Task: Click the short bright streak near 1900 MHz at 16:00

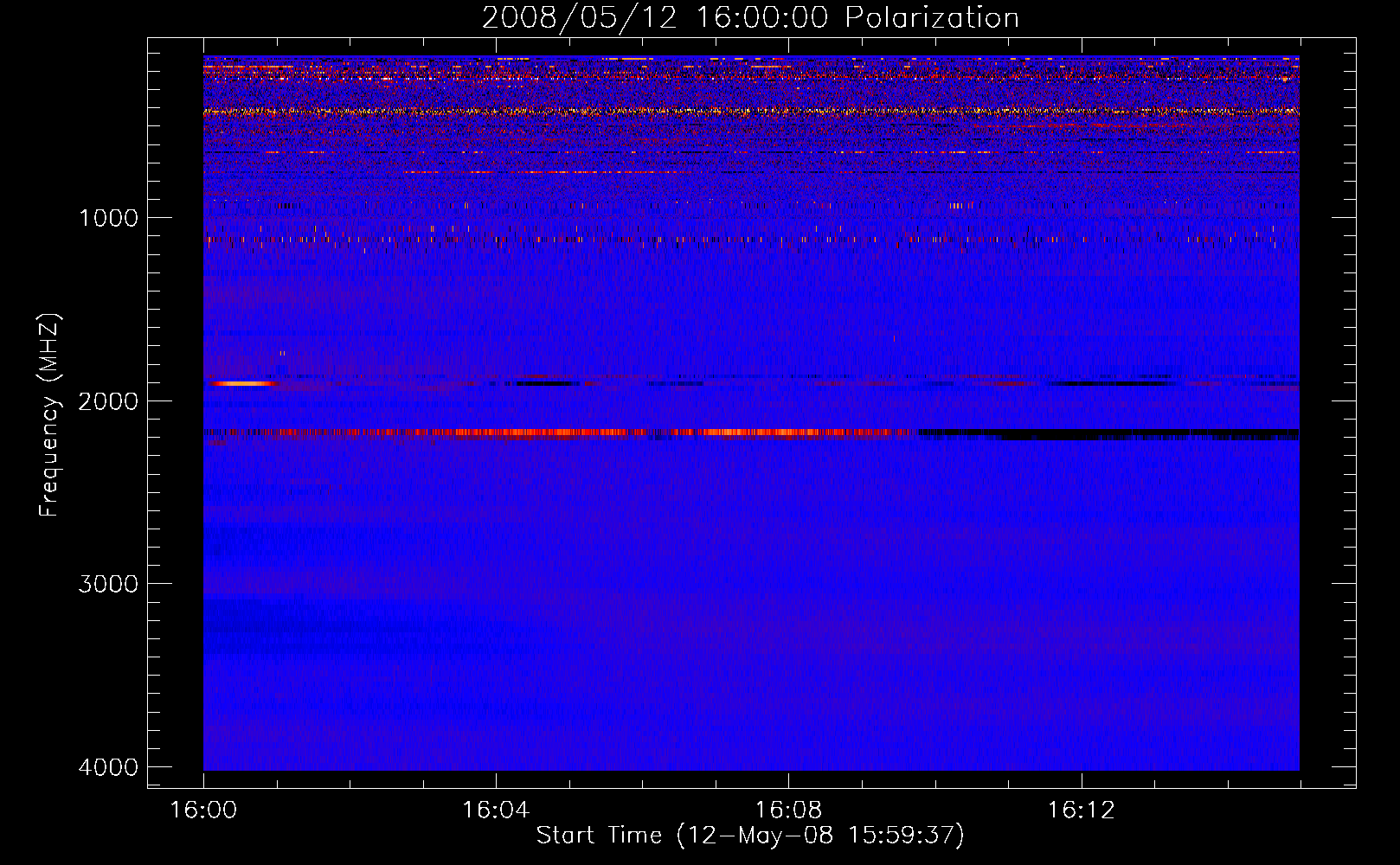Action: click(242, 383)
